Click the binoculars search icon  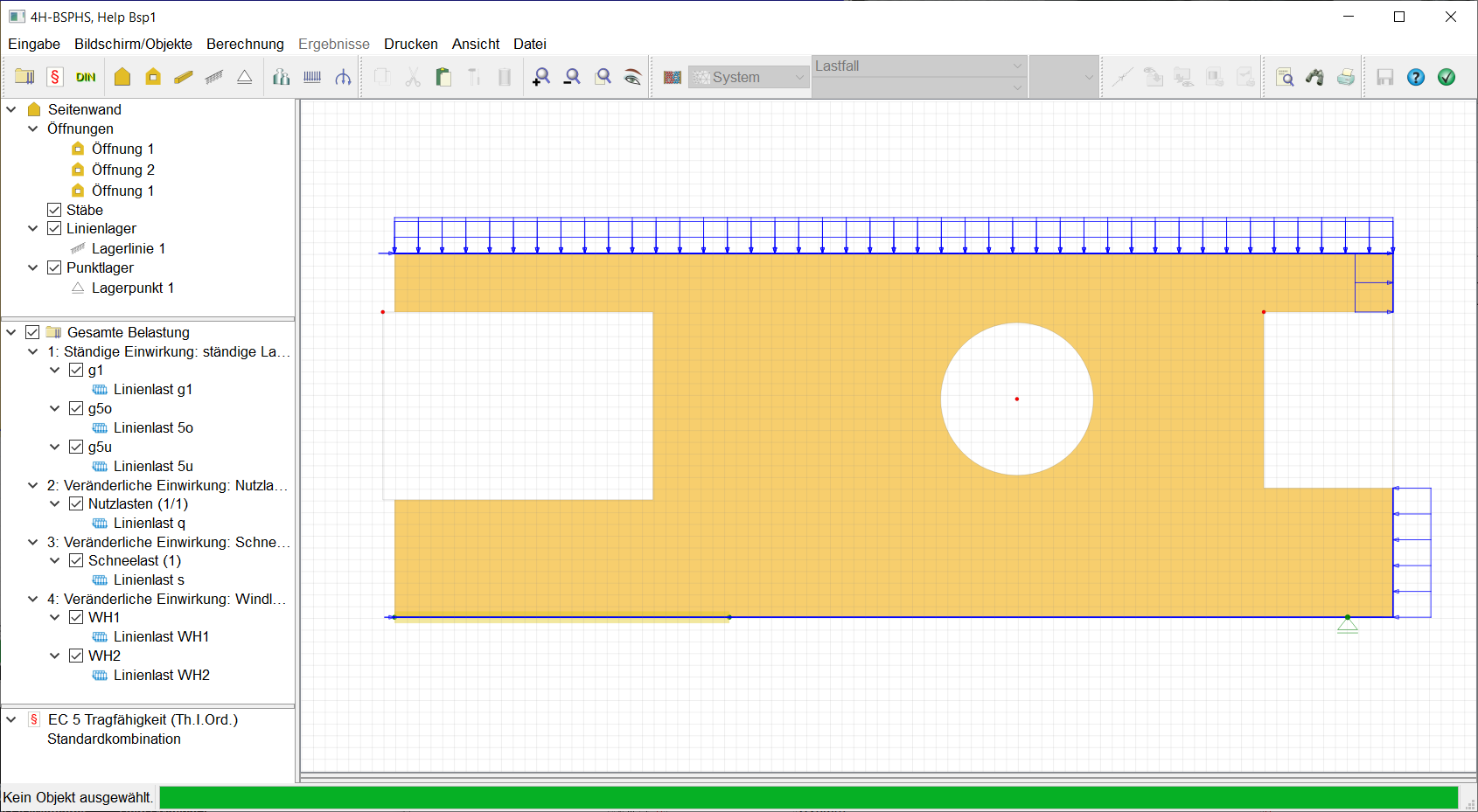coord(1315,77)
